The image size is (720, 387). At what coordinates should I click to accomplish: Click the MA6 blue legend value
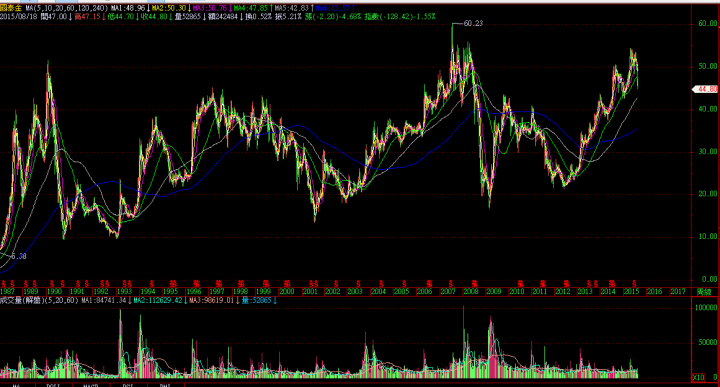click(332, 8)
